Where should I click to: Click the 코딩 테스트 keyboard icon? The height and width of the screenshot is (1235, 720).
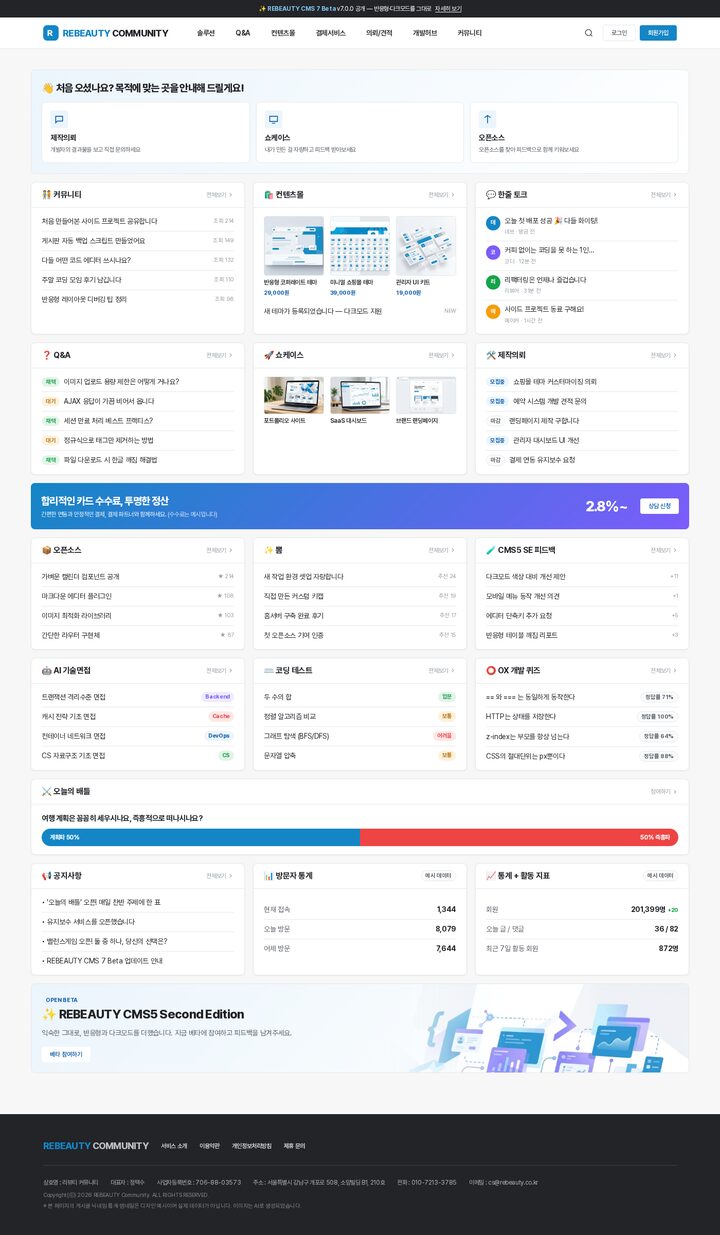268,670
